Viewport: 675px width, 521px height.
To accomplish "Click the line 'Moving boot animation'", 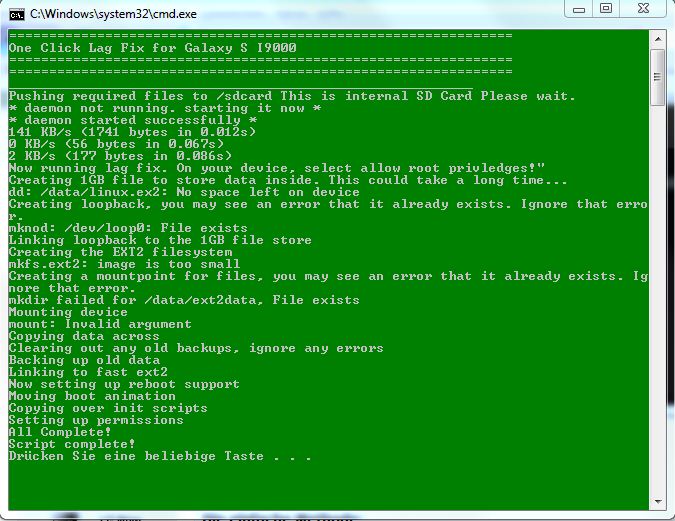I will tap(92, 396).
